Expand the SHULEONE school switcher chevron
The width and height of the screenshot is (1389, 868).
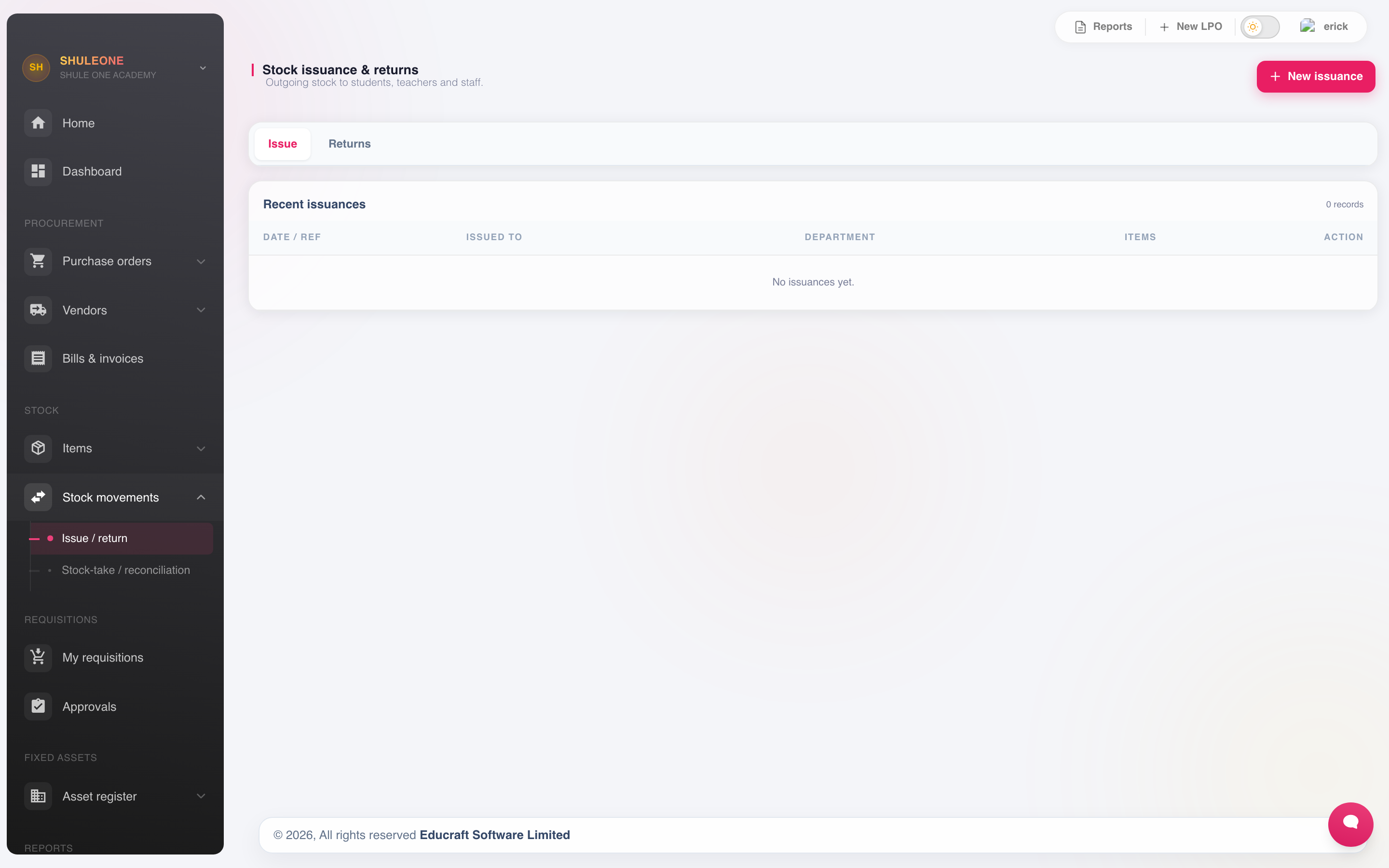pyautogui.click(x=203, y=68)
